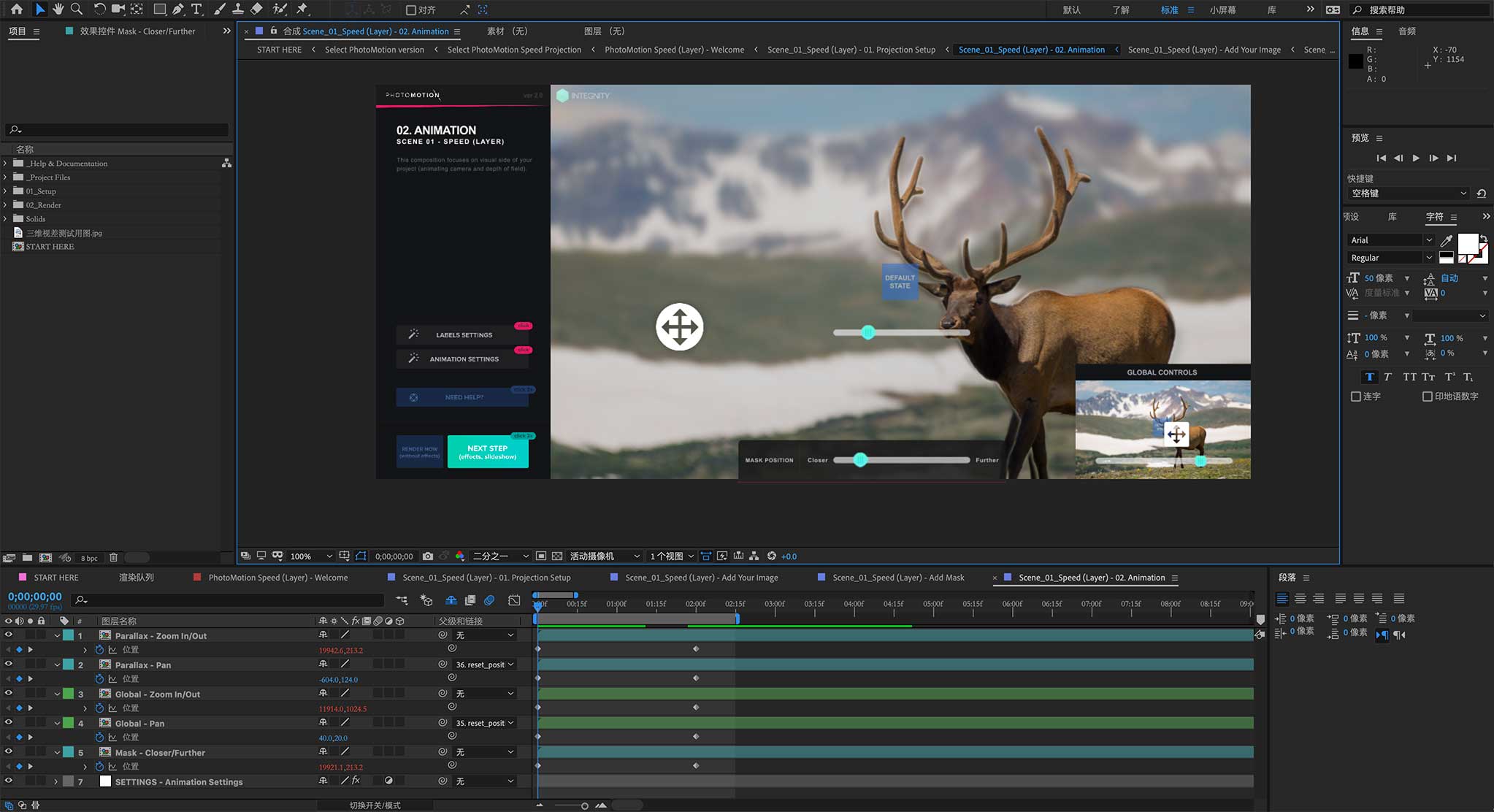Viewport: 1494px width, 812px height.
Task: Select the Hand tool
Action: [58, 9]
